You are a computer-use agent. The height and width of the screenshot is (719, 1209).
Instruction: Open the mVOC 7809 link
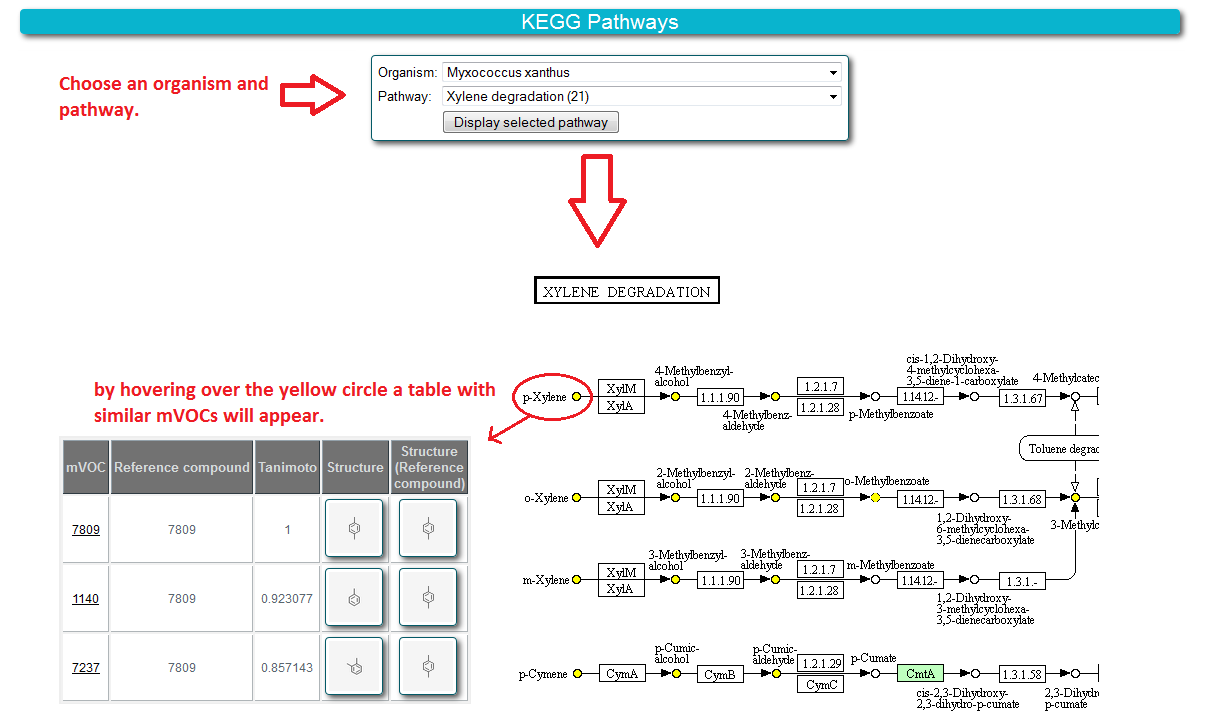coord(86,530)
